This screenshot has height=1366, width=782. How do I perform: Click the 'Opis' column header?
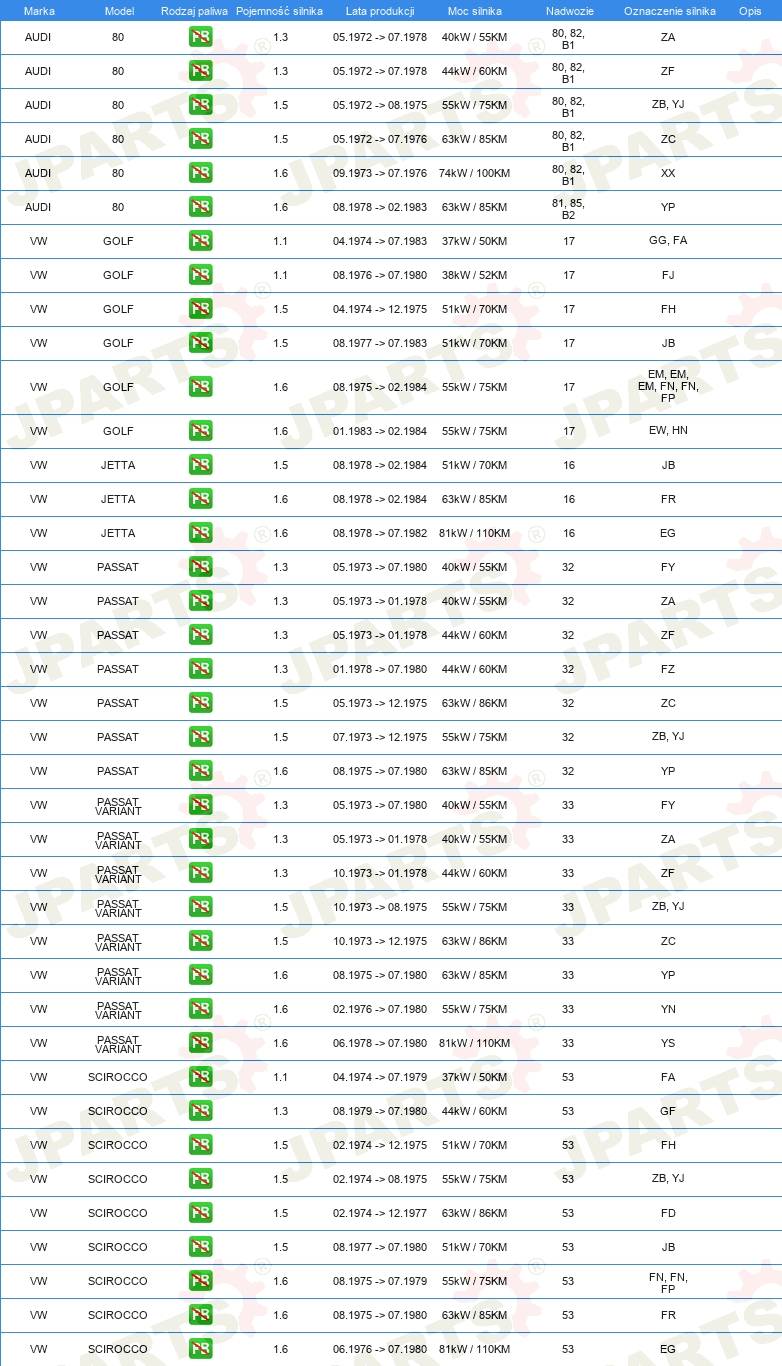click(750, 10)
